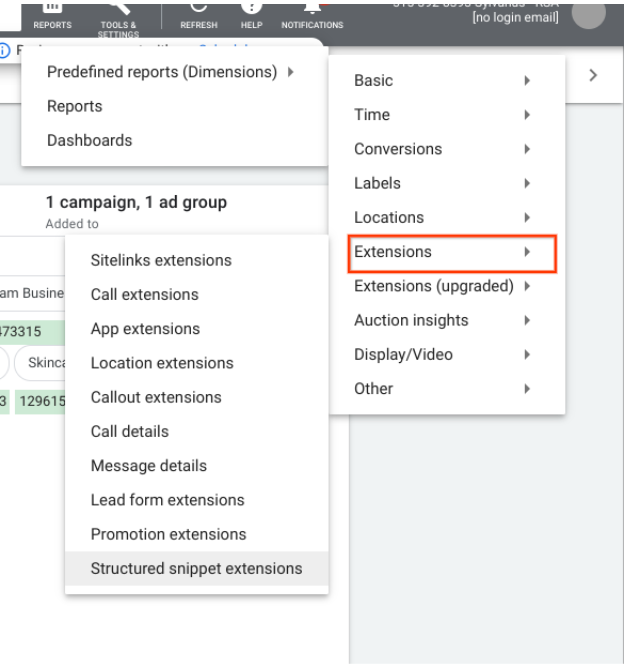Expand the Locations submenu
This screenshot has width=624, height=668.
point(447,218)
